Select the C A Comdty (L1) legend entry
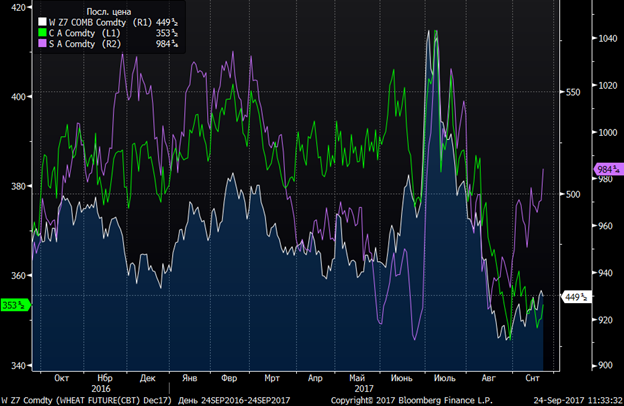The width and height of the screenshot is (624, 406). pos(108,33)
